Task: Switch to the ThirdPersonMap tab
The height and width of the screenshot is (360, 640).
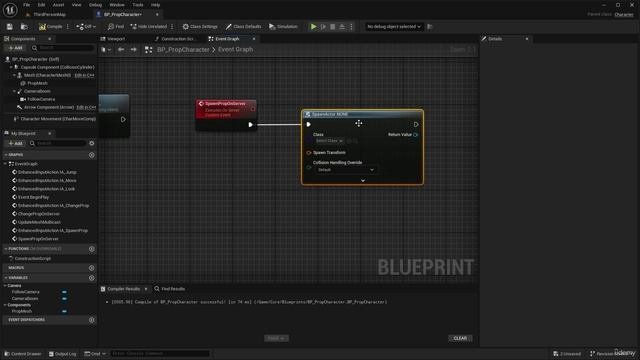Action: click(49, 14)
